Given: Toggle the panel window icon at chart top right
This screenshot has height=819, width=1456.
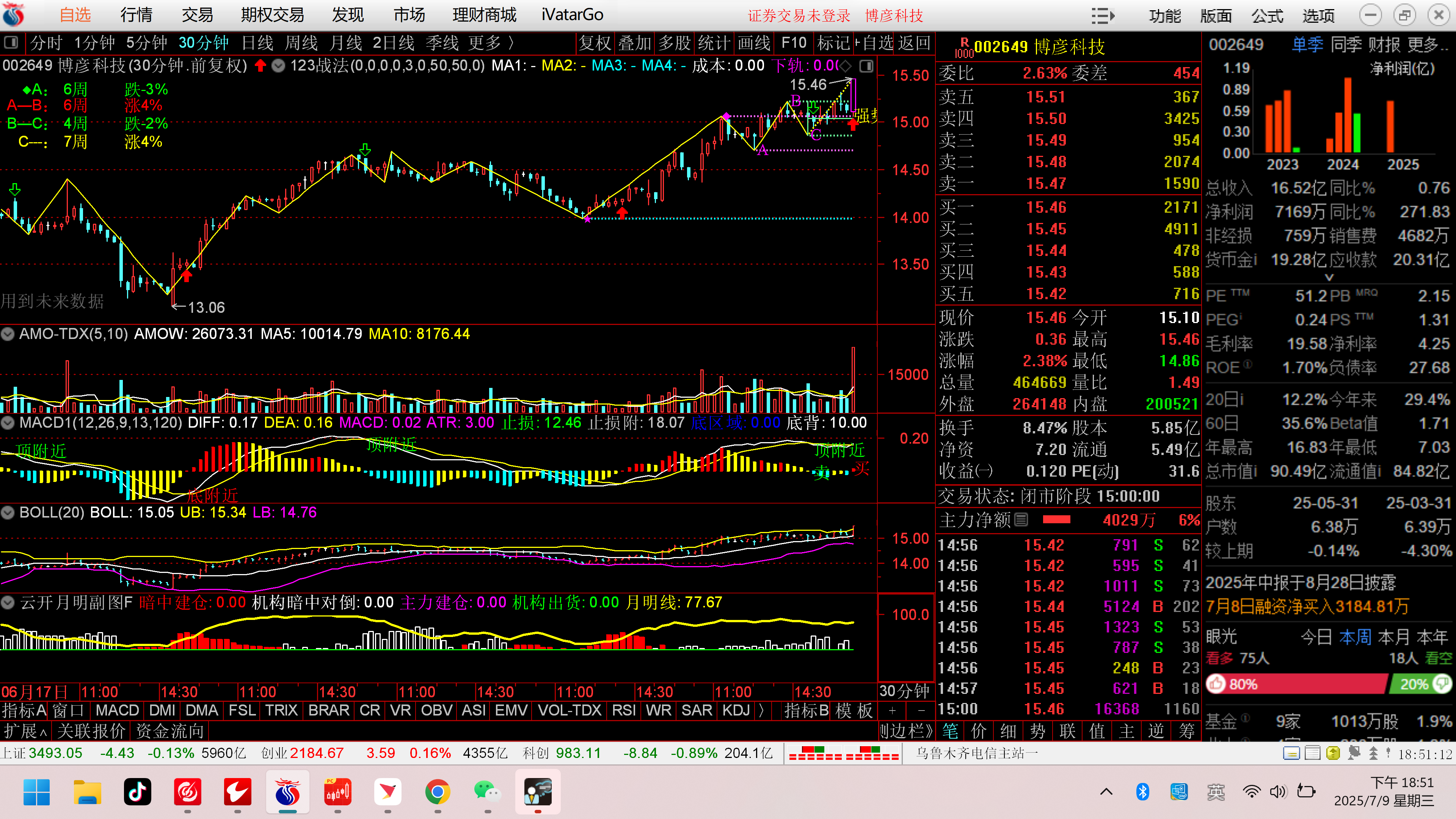Looking at the screenshot, I should tap(866, 66).
